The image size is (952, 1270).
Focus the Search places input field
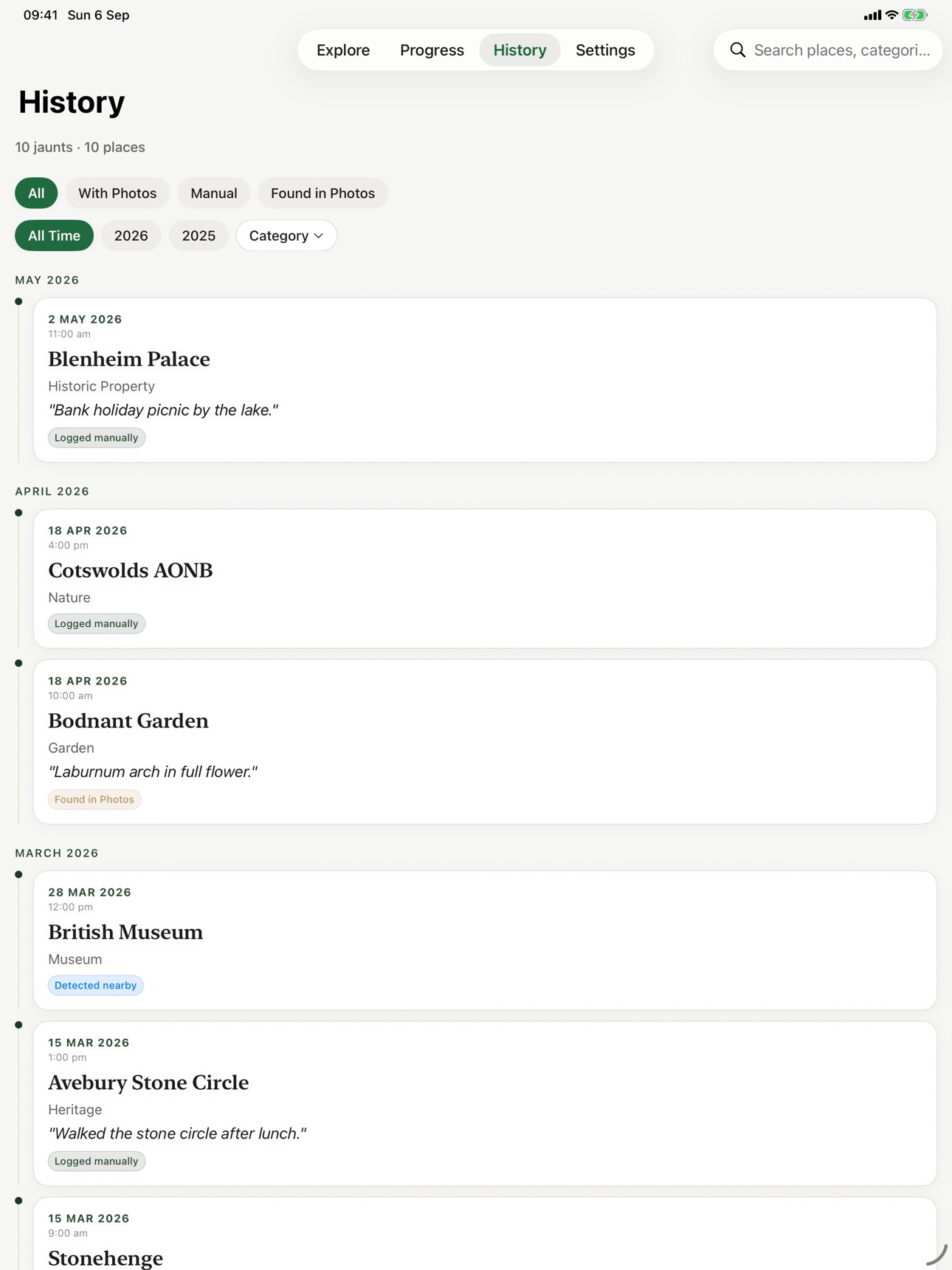(x=828, y=50)
